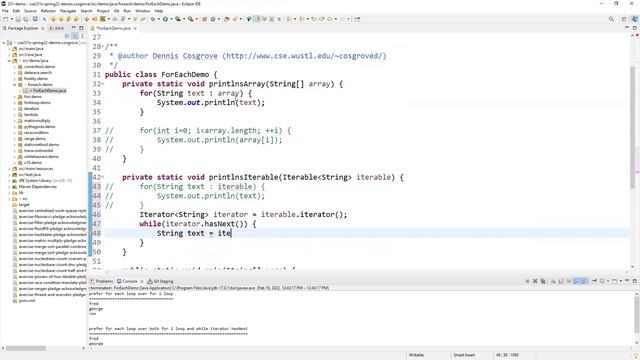The image size is (640, 360).
Task: Select the pom.xml file
Action: (x=27, y=300)
